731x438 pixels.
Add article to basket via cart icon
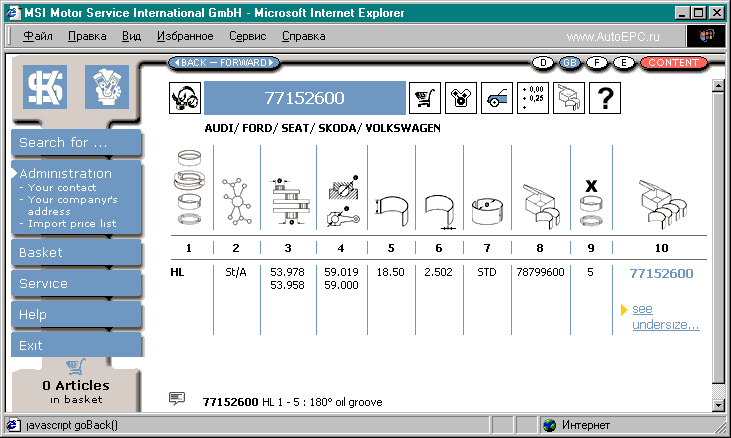coord(425,98)
